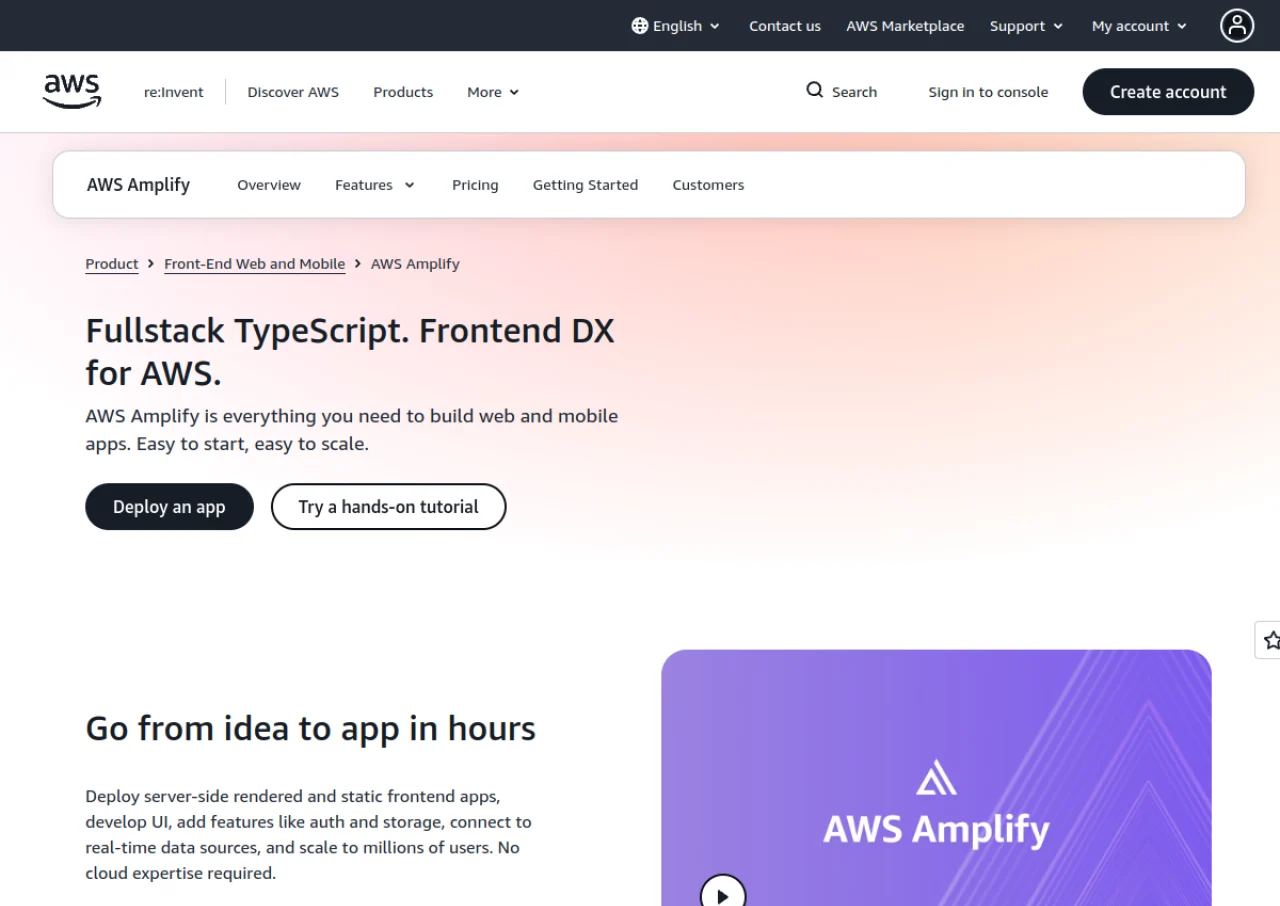1280x906 pixels.
Task: Play the AWS Amplify video
Action: [723, 897]
